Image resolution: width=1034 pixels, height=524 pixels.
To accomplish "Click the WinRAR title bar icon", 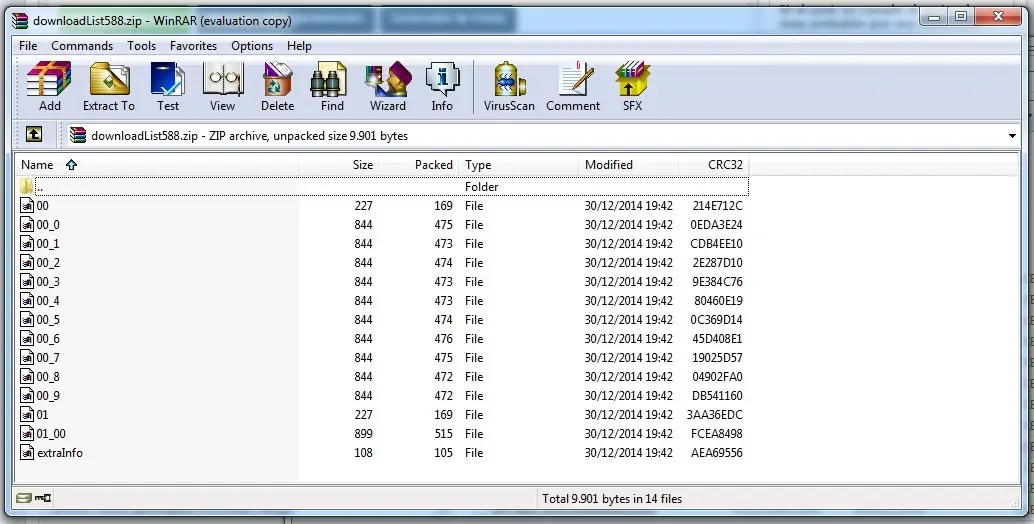I will 20,20.
